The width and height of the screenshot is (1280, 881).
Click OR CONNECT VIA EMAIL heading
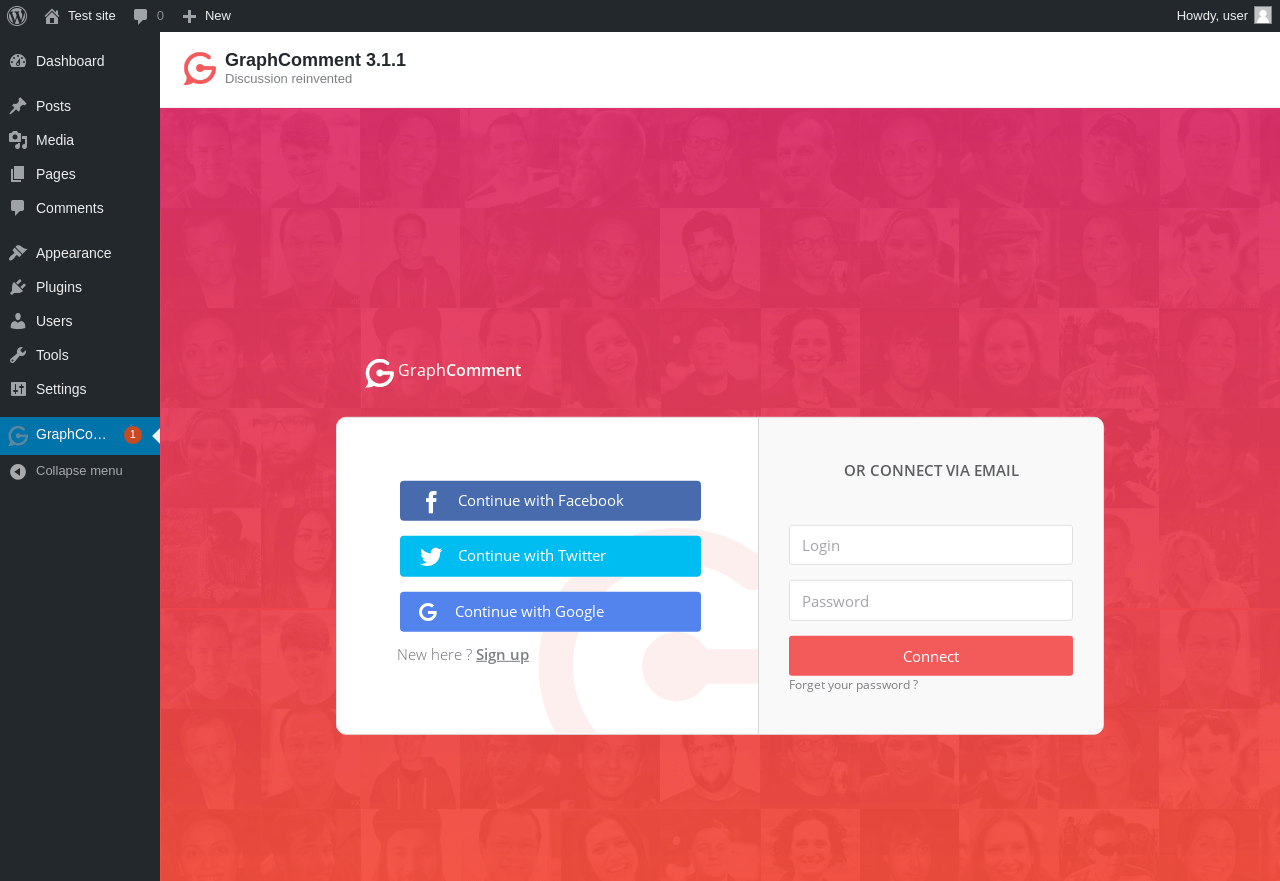click(x=931, y=471)
